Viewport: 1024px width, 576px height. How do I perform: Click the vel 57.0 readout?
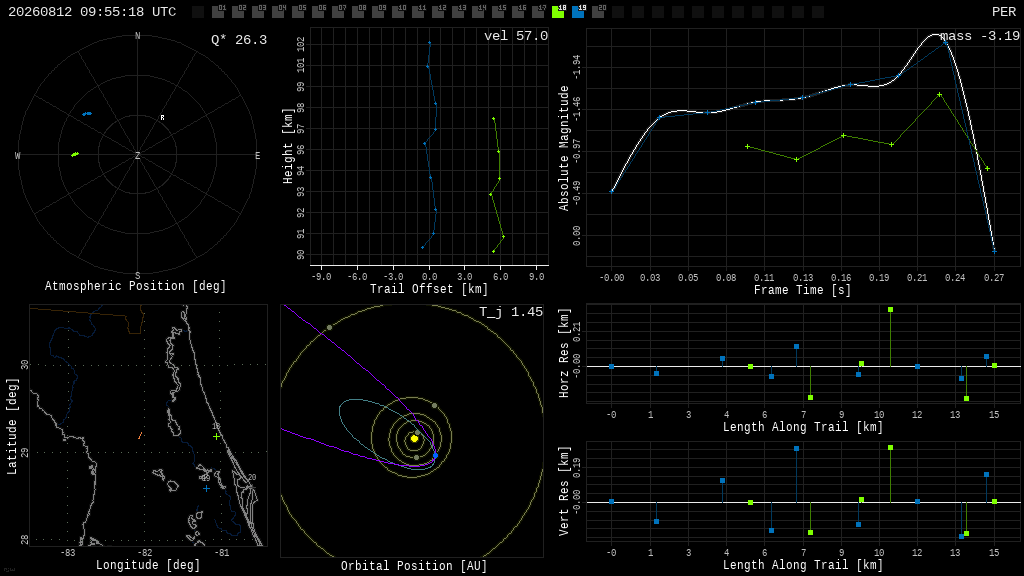coord(516,36)
